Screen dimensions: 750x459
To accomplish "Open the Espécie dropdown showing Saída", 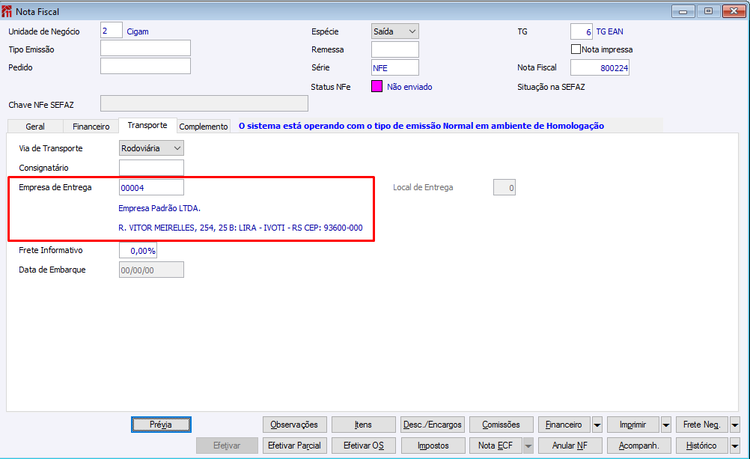I will [395, 32].
